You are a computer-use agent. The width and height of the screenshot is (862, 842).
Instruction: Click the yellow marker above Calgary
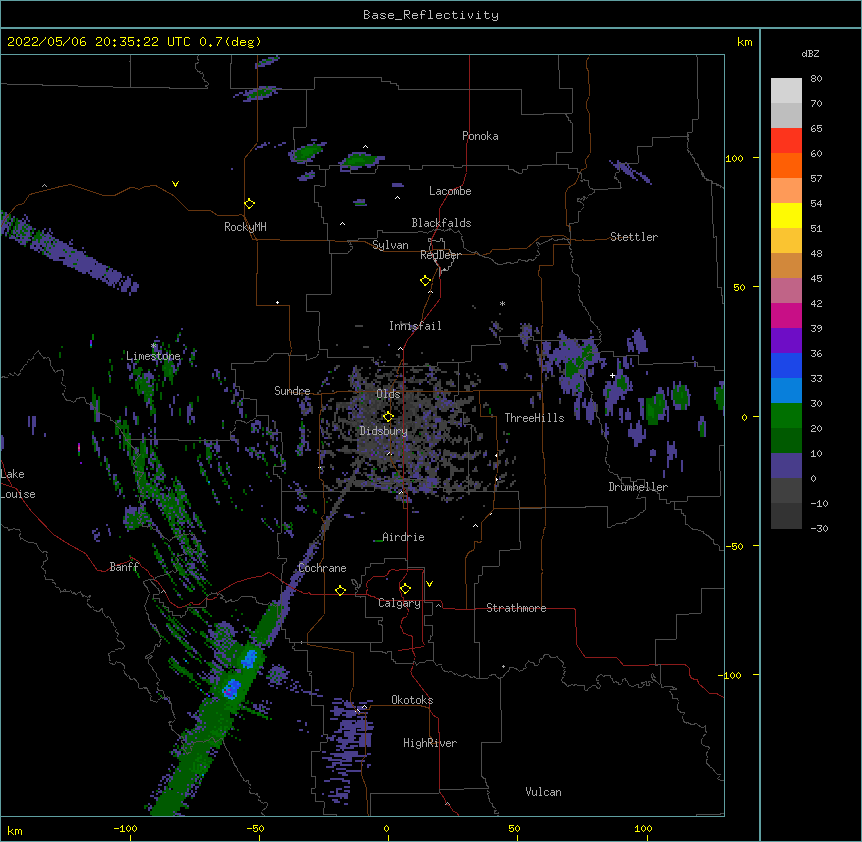[405, 589]
